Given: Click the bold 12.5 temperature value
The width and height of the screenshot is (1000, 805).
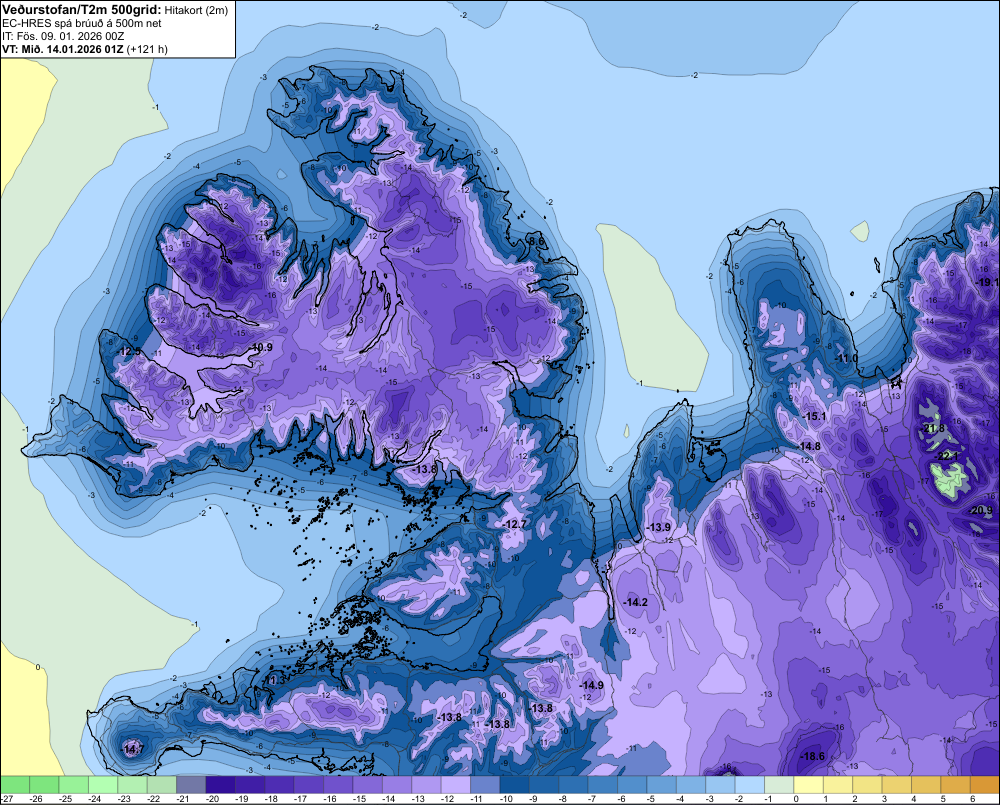Looking at the screenshot, I should coord(129,351).
